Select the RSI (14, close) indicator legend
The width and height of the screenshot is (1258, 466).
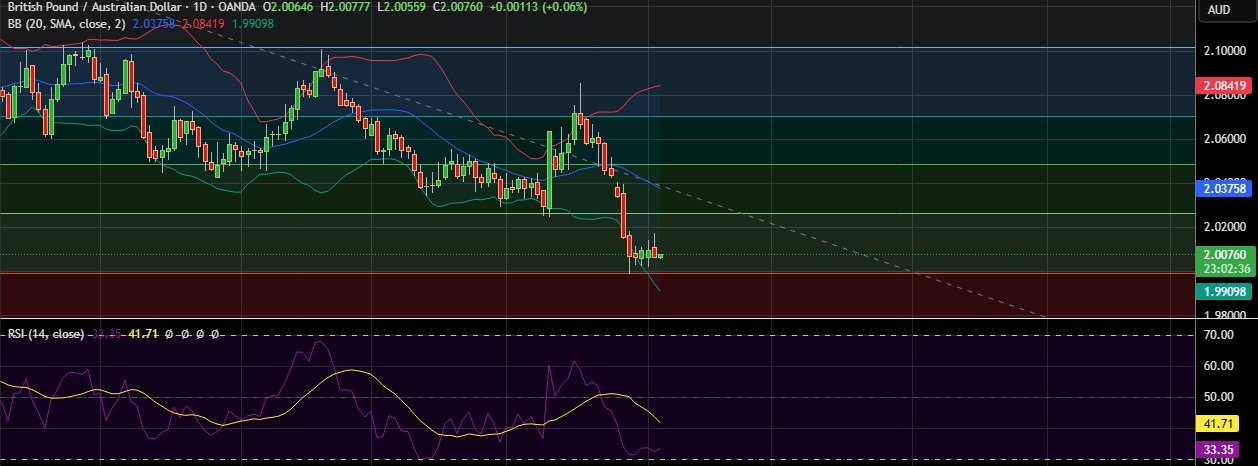pyautogui.click(x=43, y=333)
